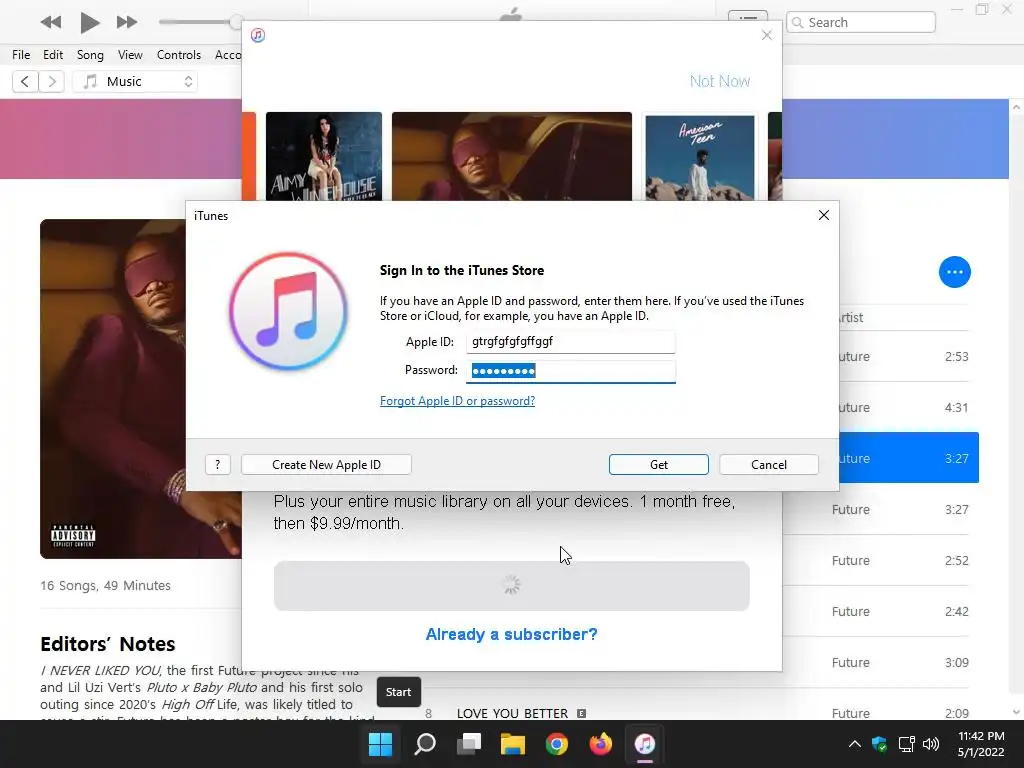Click Create New Apple ID button
1024x768 pixels.
tap(326, 464)
